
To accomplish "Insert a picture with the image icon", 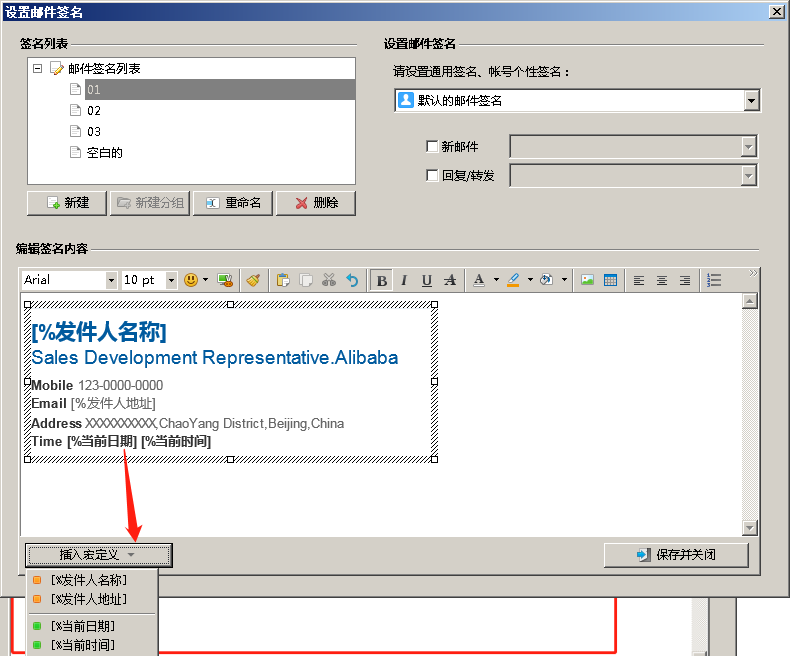I will point(587,280).
